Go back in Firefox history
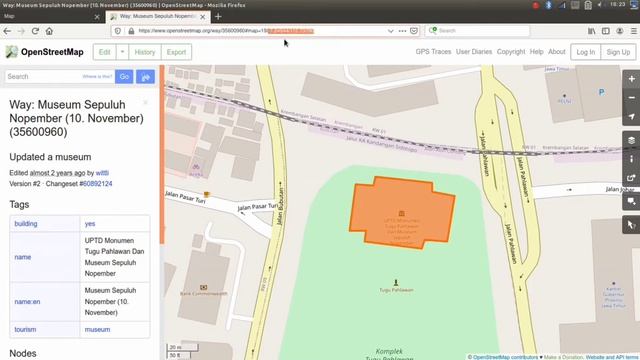 [7, 31]
